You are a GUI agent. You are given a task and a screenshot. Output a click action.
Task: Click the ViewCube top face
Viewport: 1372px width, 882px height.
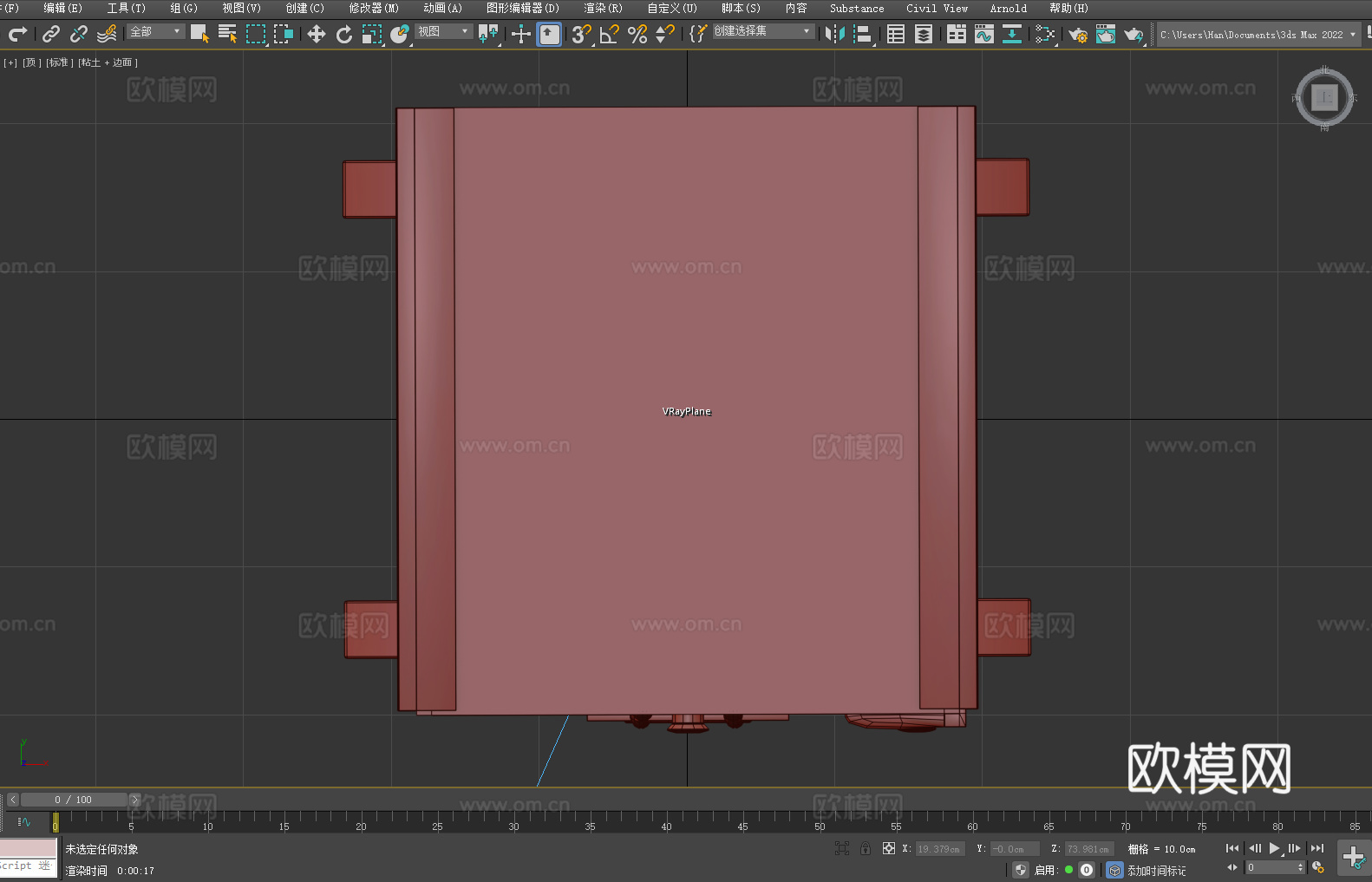(1323, 98)
